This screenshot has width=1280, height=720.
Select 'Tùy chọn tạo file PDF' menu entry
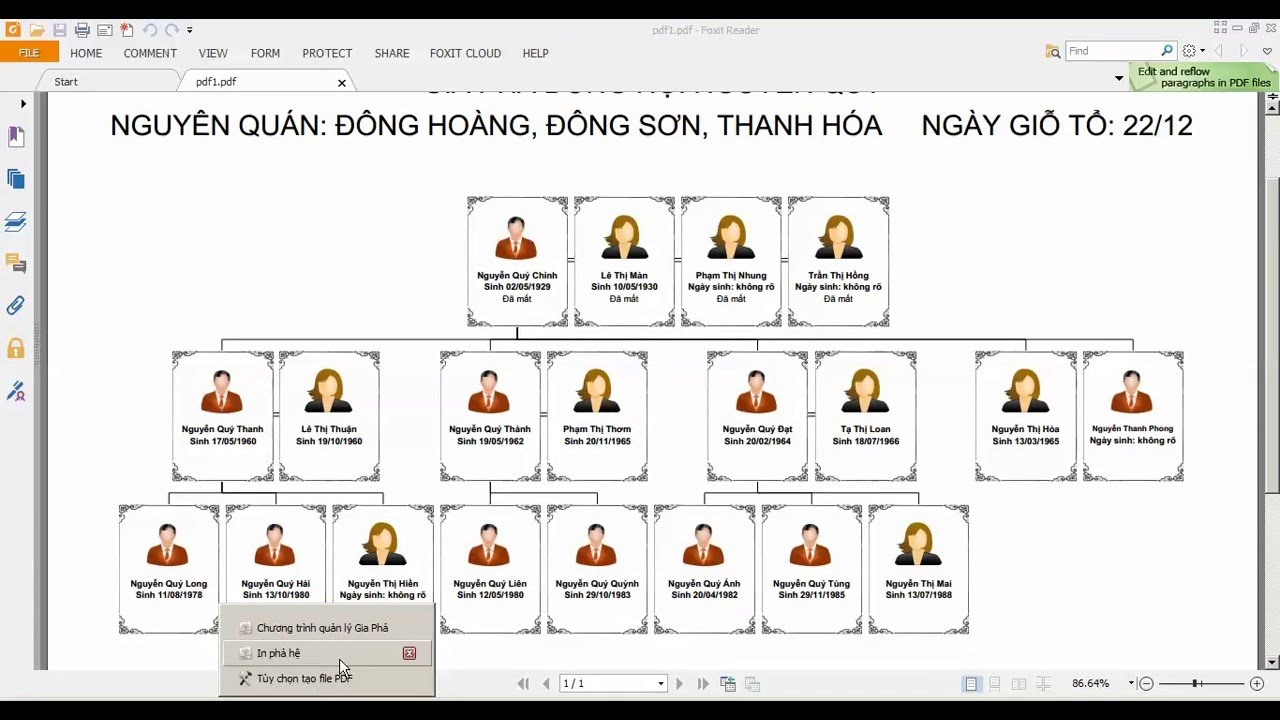tap(328, 678)
